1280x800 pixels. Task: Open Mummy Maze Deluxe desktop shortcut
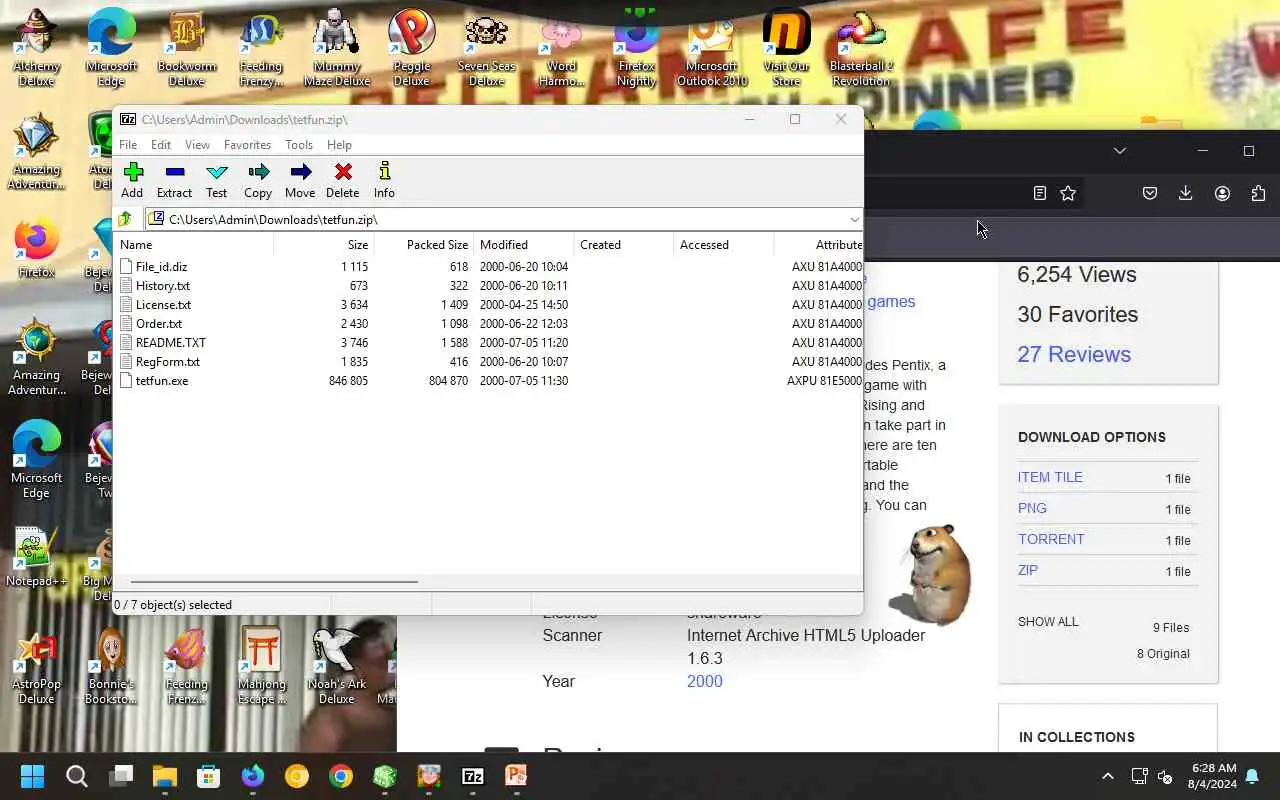(x=336, y=48)
